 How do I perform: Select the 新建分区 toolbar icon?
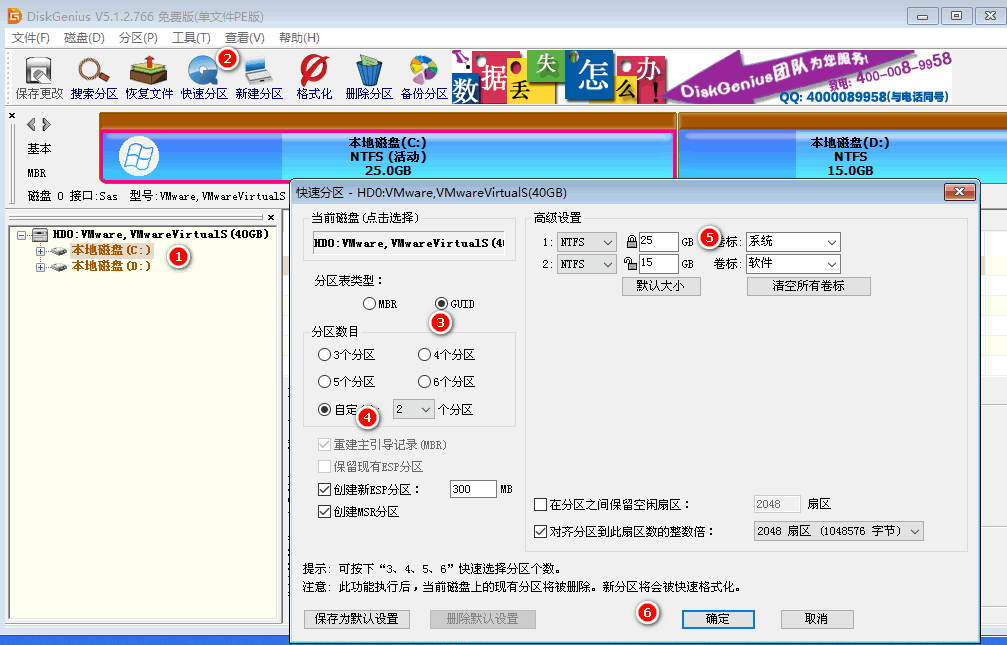point(258,75)
